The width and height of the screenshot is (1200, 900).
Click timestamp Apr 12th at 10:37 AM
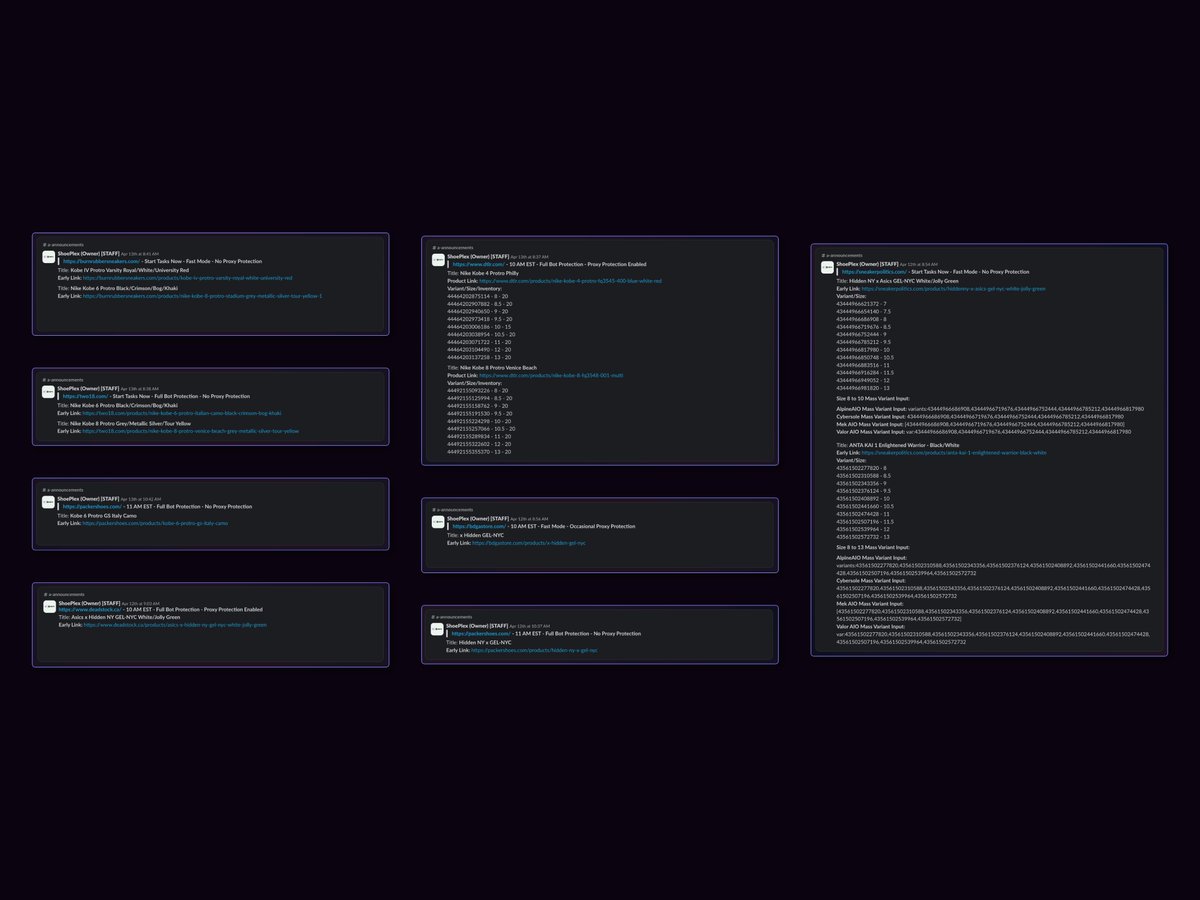pos(530,626)
